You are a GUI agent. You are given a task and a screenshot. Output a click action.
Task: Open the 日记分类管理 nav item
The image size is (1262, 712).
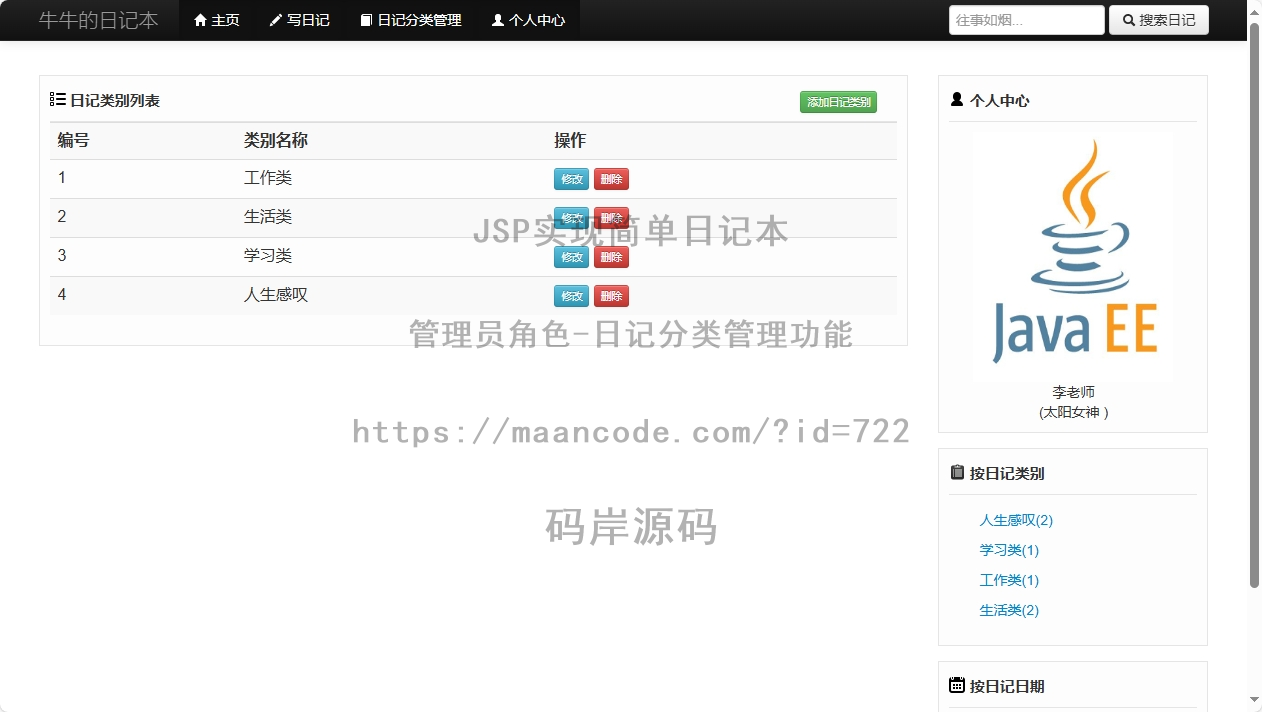pos(411,20)
